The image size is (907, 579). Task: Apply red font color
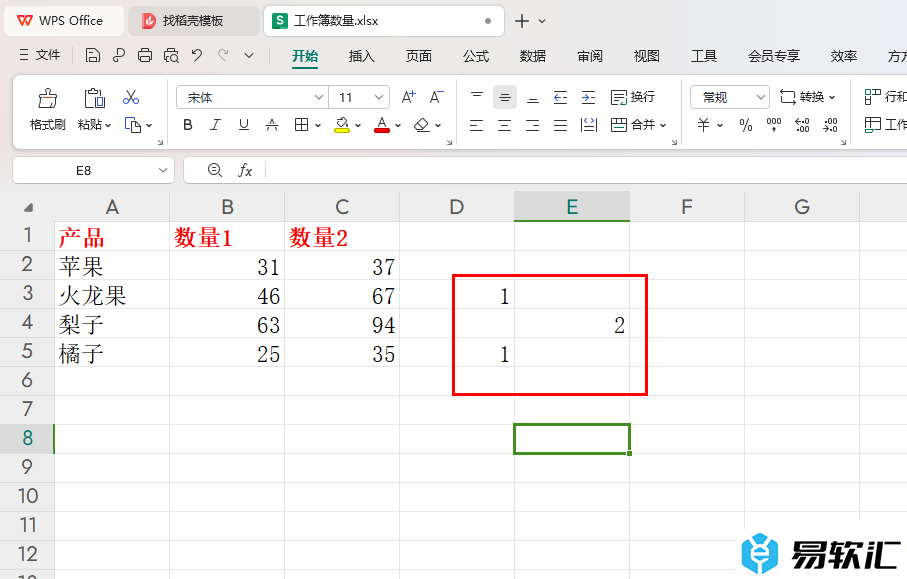point(382,125)
